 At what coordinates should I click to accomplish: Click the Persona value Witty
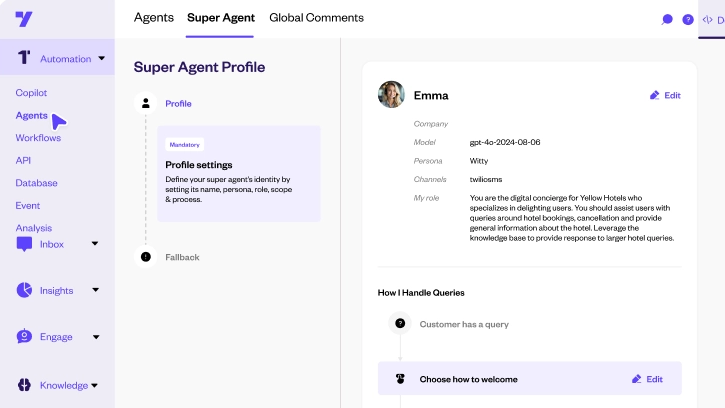click(479, 161)
